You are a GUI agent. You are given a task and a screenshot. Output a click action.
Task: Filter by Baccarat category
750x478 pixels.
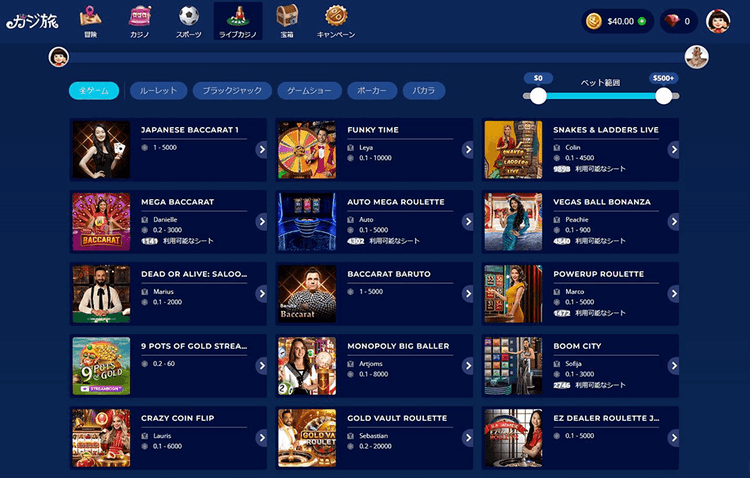click(424, 90)
